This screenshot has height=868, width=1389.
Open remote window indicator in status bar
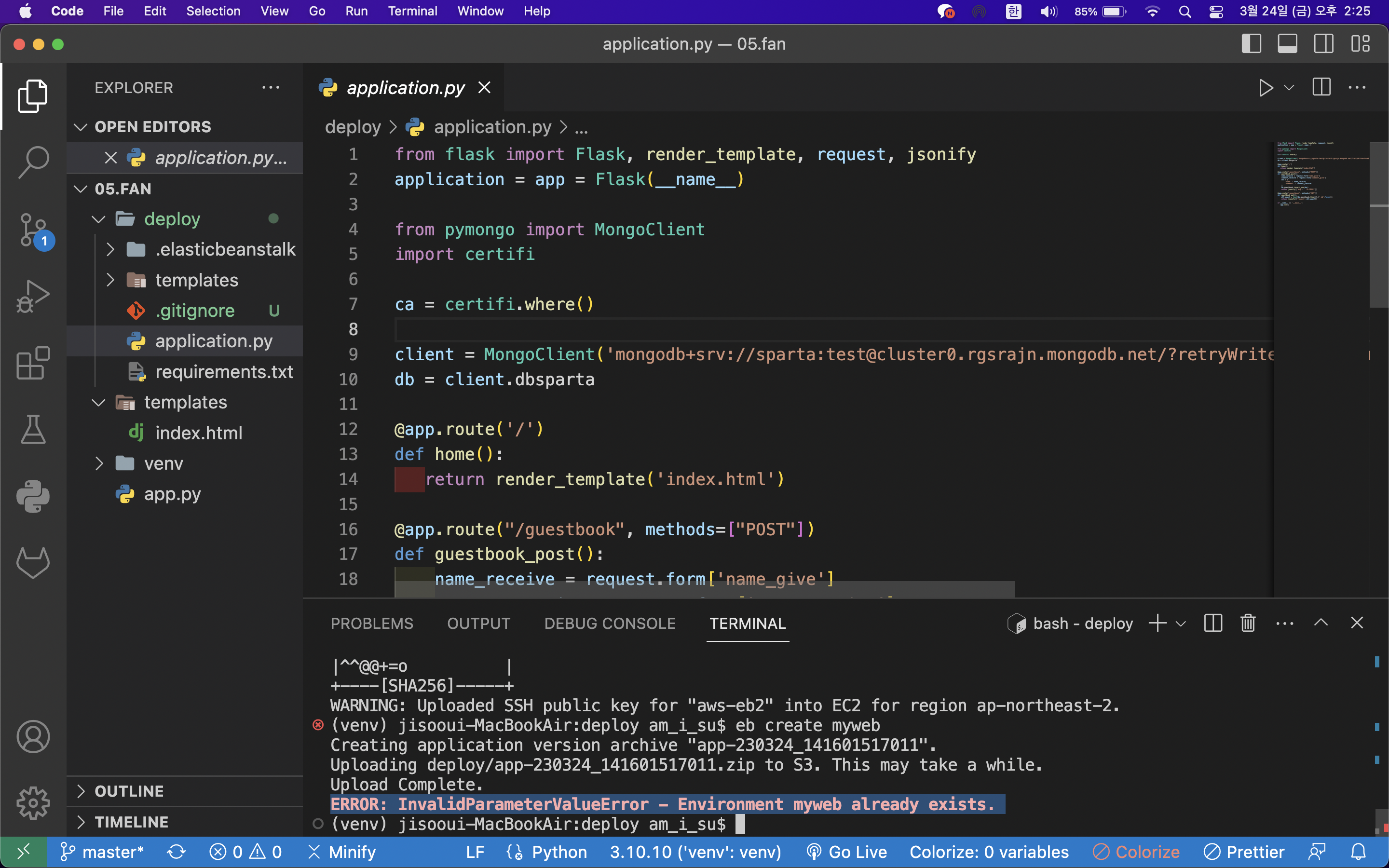point(24,852)
